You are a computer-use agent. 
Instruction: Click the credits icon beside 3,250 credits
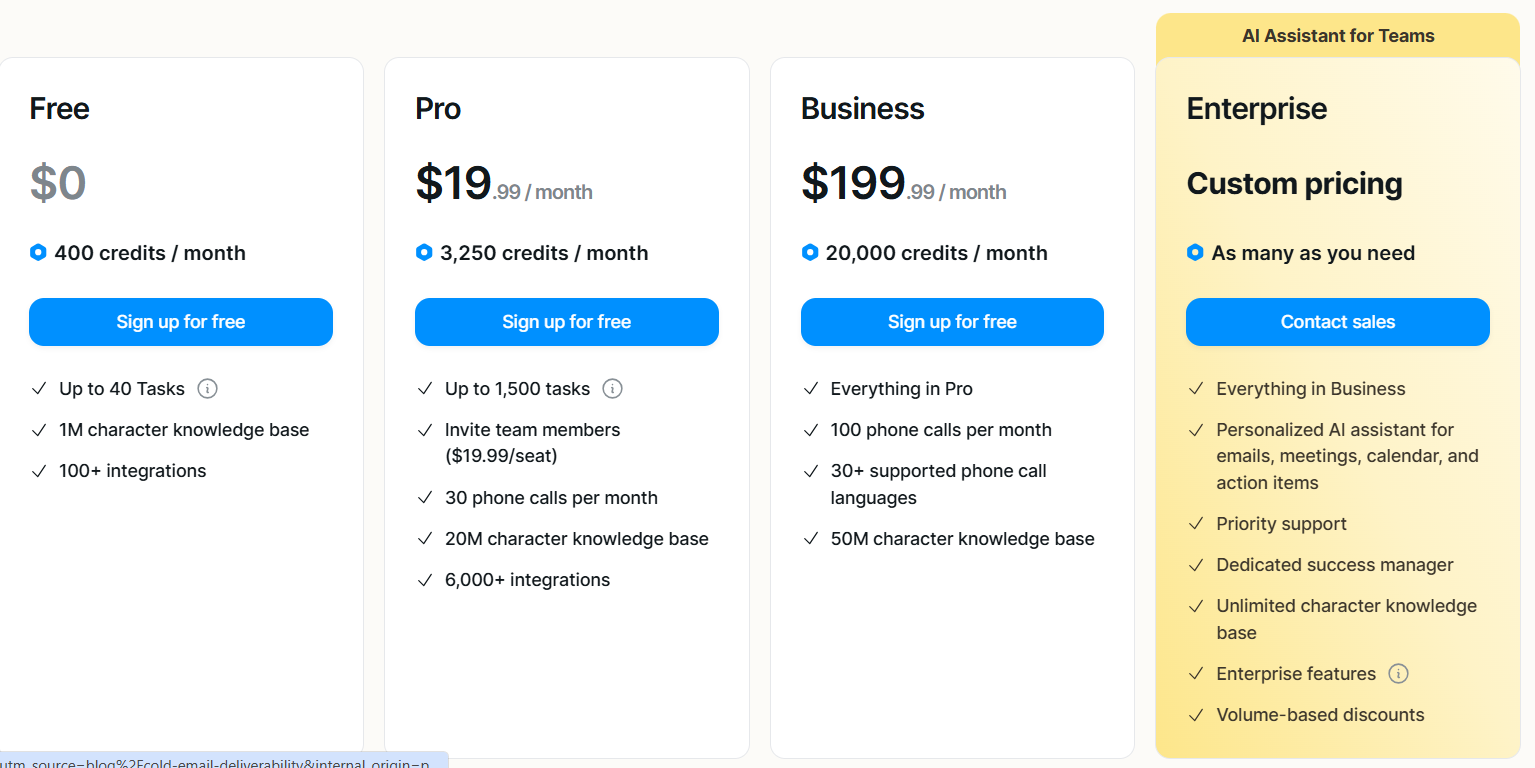424,252
